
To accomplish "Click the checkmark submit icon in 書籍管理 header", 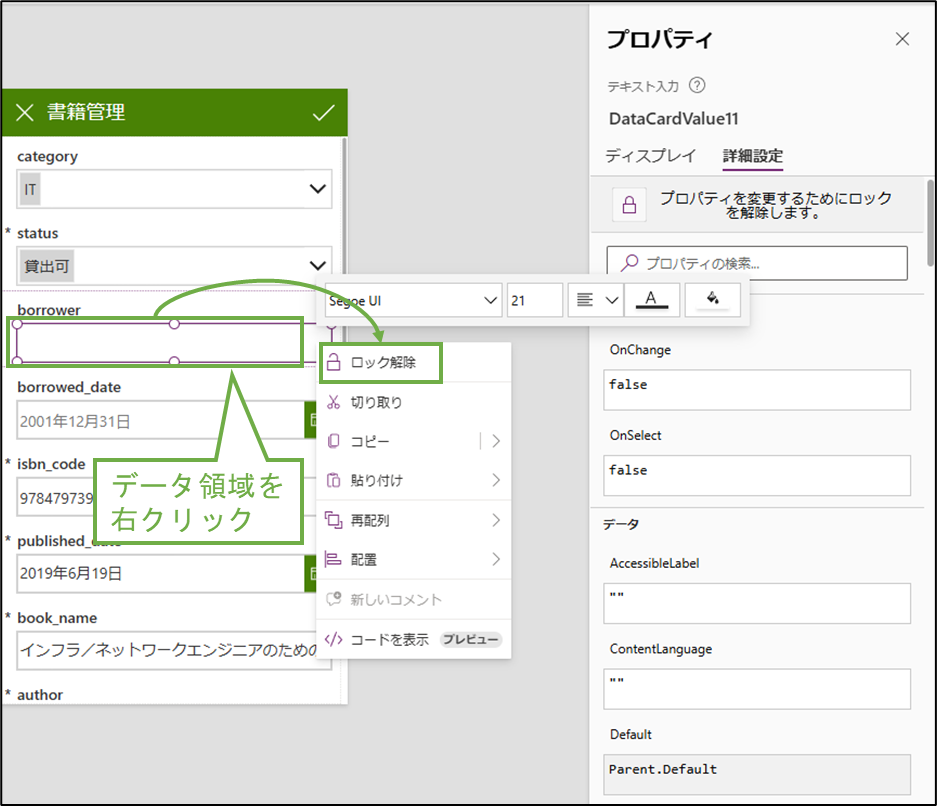I will point(323,112).
